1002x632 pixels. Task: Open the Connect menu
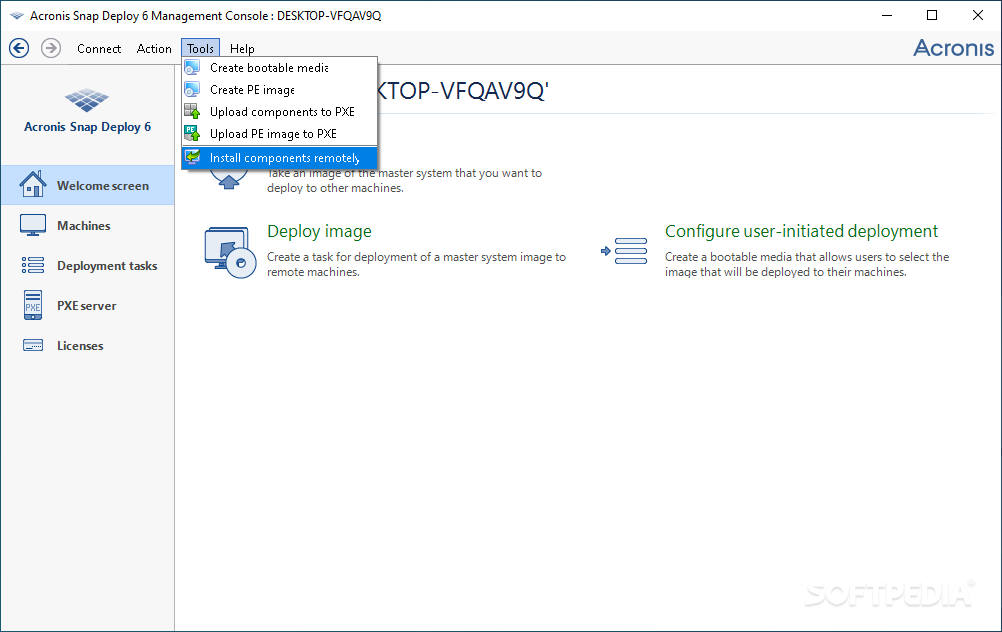click(98, 49)
